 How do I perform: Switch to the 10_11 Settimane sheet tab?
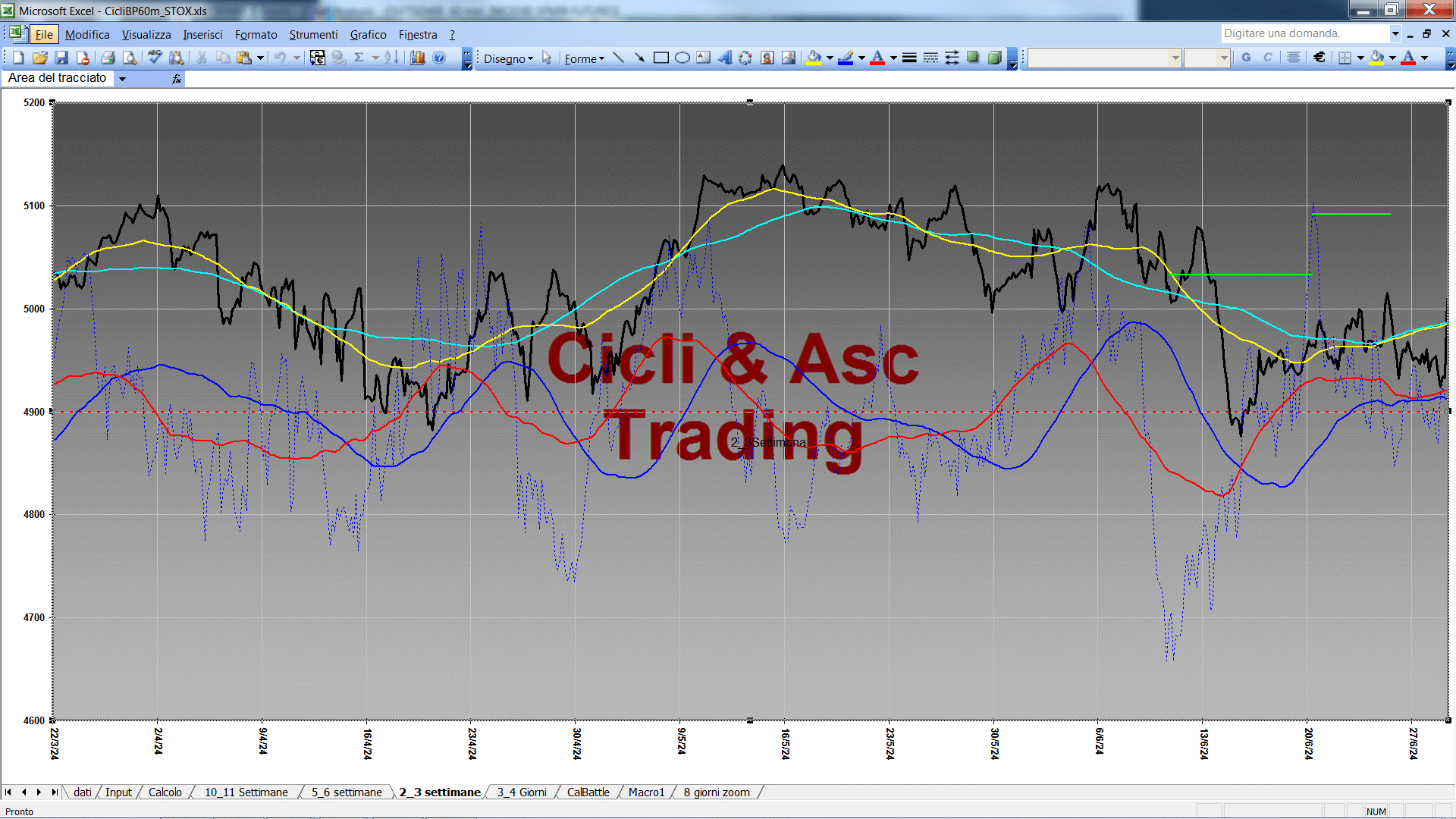point(246,792)
